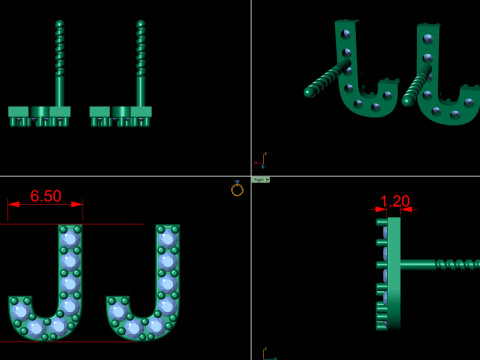Select the right earring post in top view
Viewport: 480px width, 360px height.
coord(141,63)
